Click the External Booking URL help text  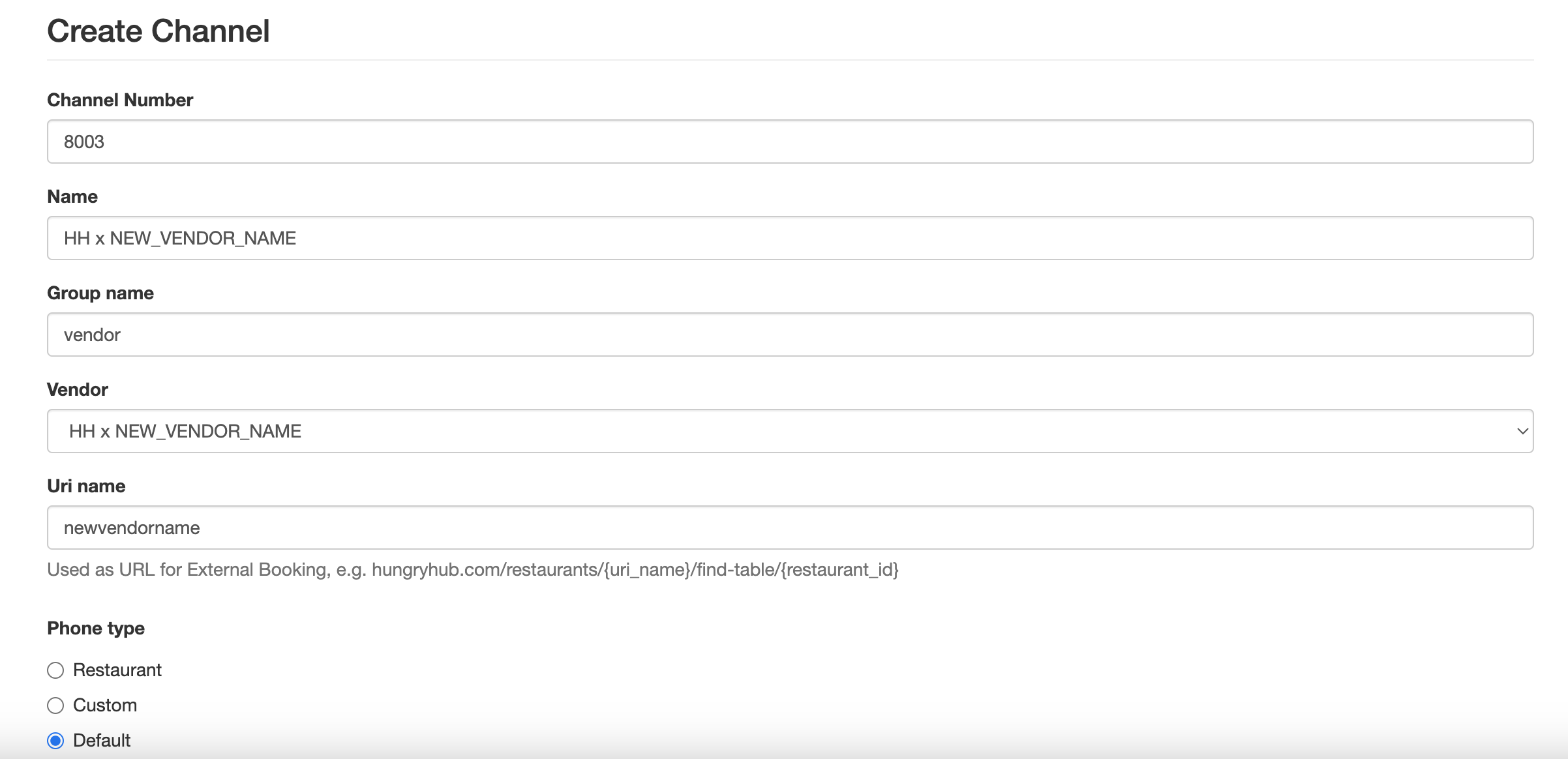pos(473,570)
